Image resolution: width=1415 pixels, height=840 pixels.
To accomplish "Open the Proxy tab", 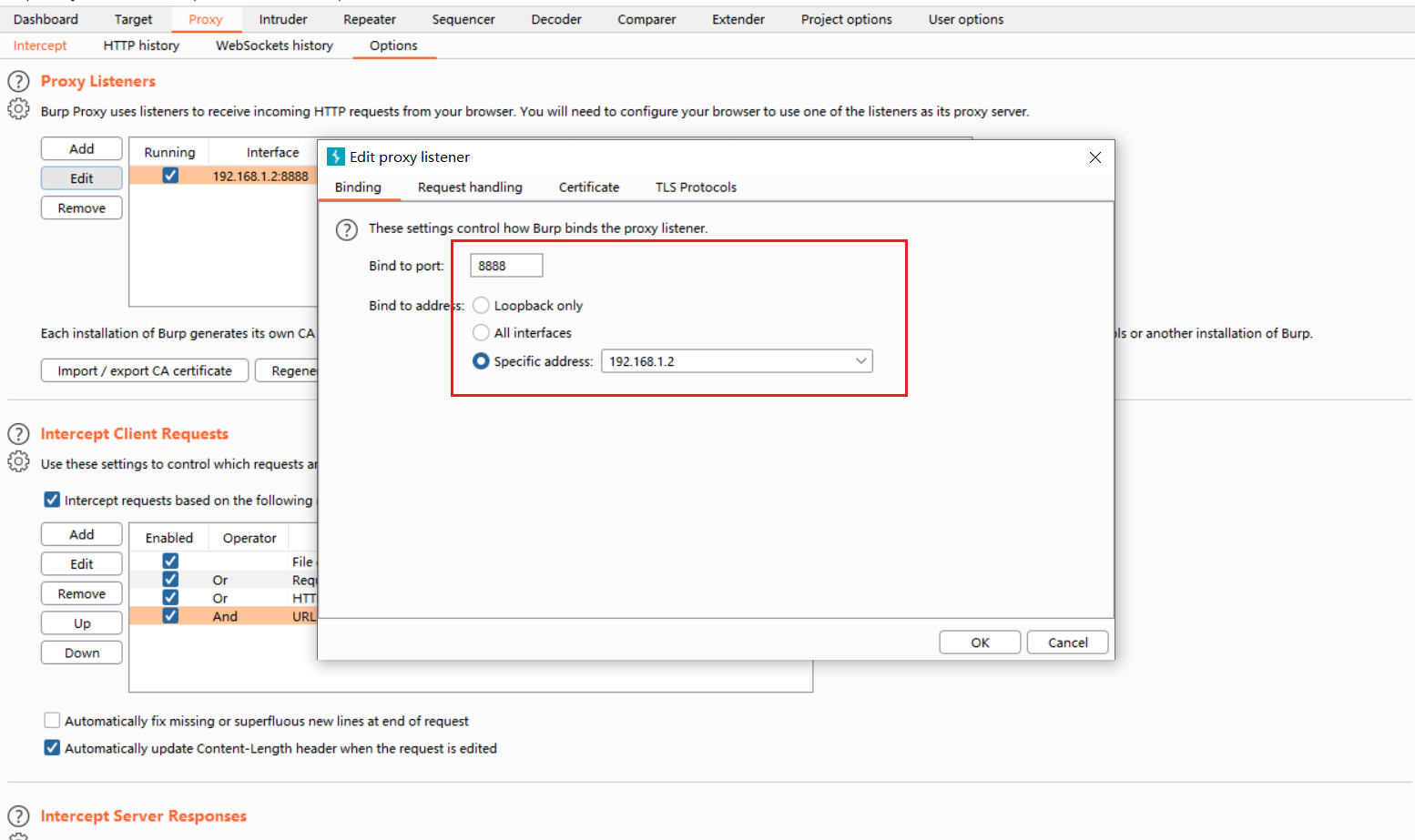I will 206,19.
